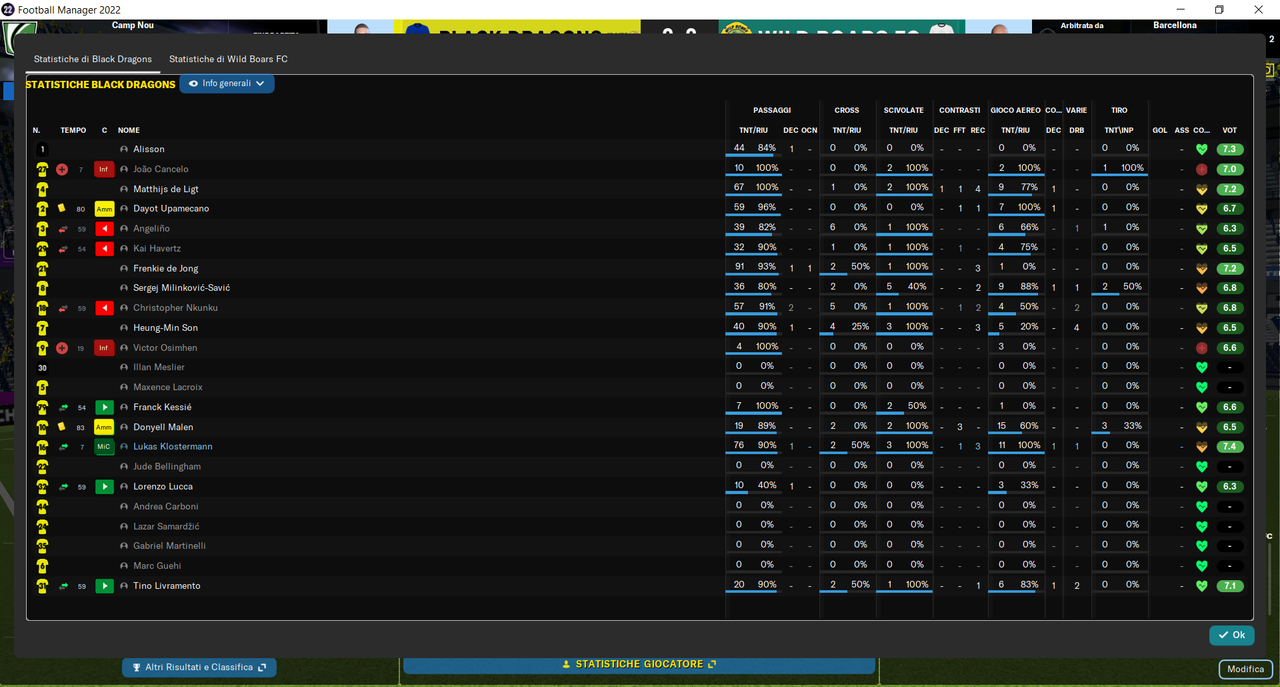Switch to Statistiche di Black Dragons tab
The width and height of the screenshot is (1280, 687).
click(x=93, y=59)
